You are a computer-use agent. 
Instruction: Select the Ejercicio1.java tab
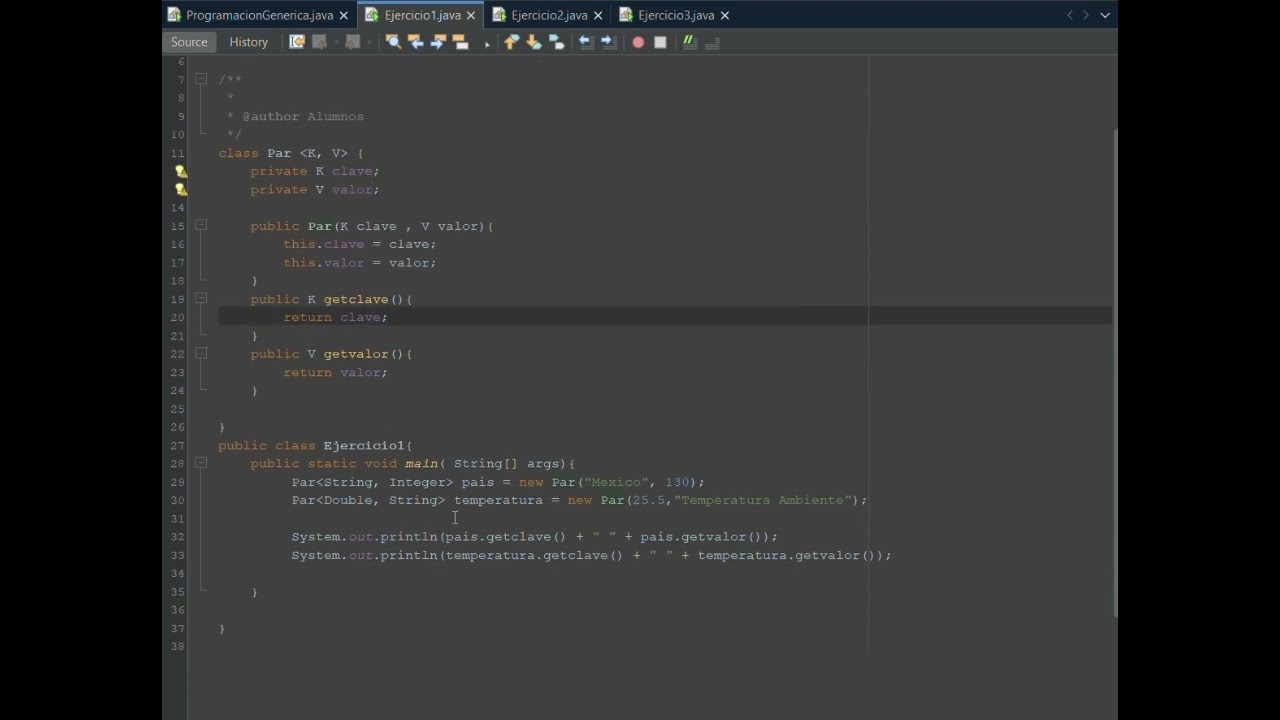point(423,15)
